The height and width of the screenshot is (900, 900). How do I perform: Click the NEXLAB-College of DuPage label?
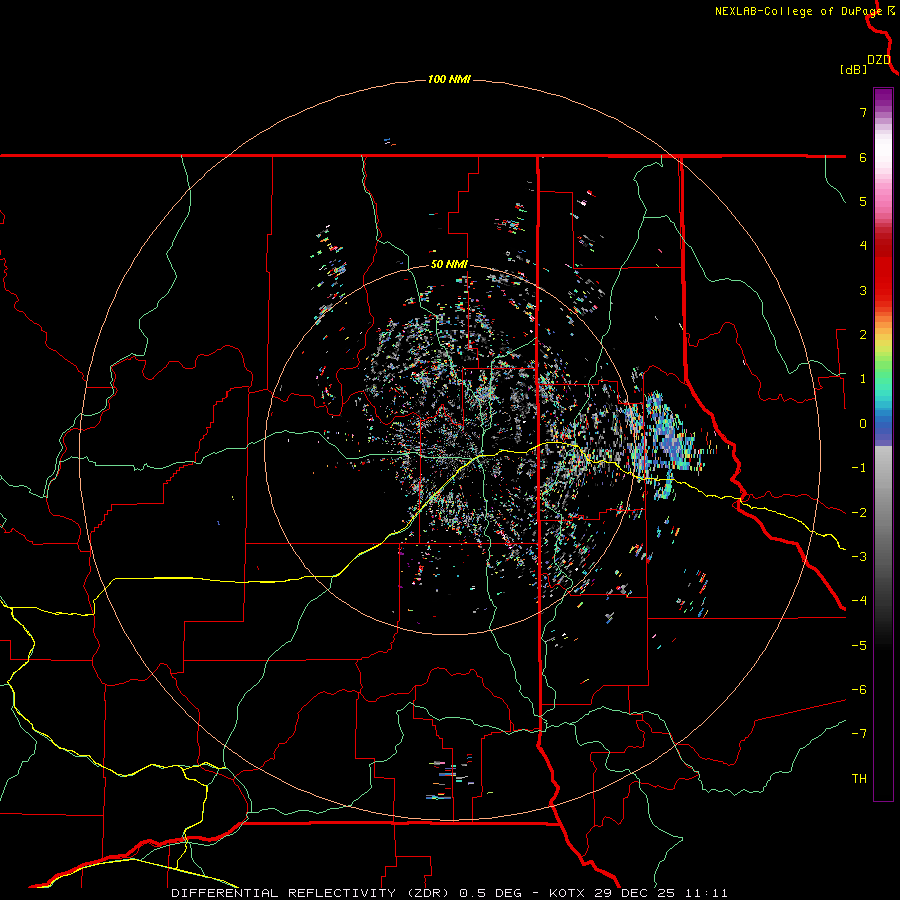798,11
